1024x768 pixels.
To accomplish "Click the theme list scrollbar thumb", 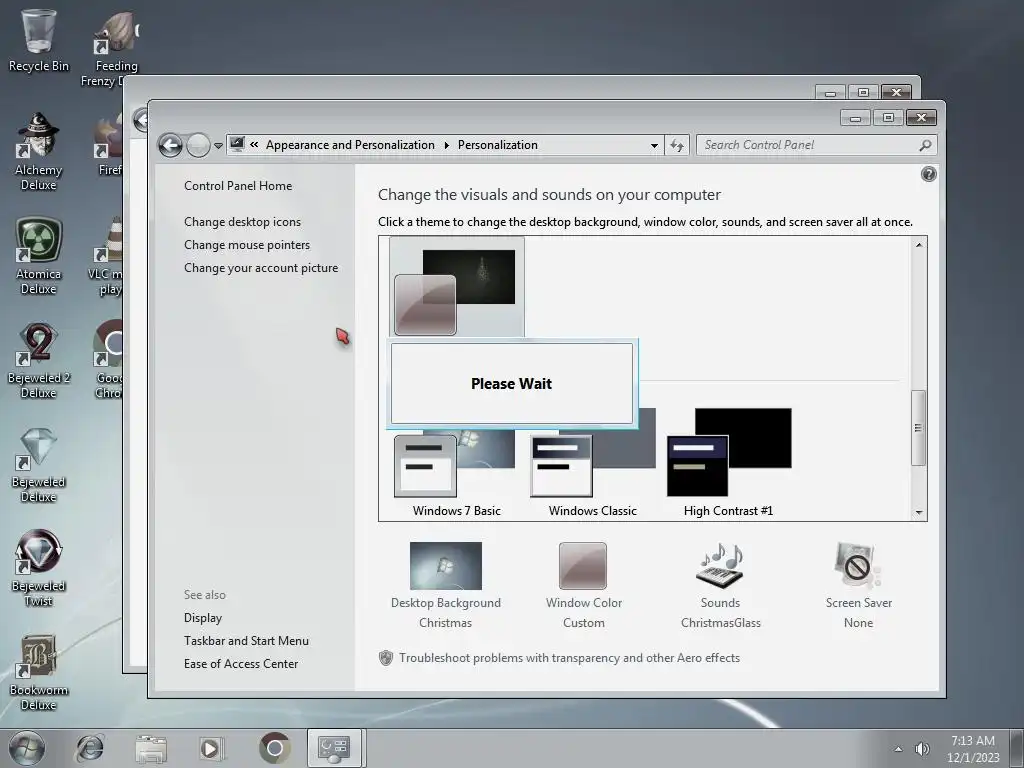I will click(x=919, y=428).
